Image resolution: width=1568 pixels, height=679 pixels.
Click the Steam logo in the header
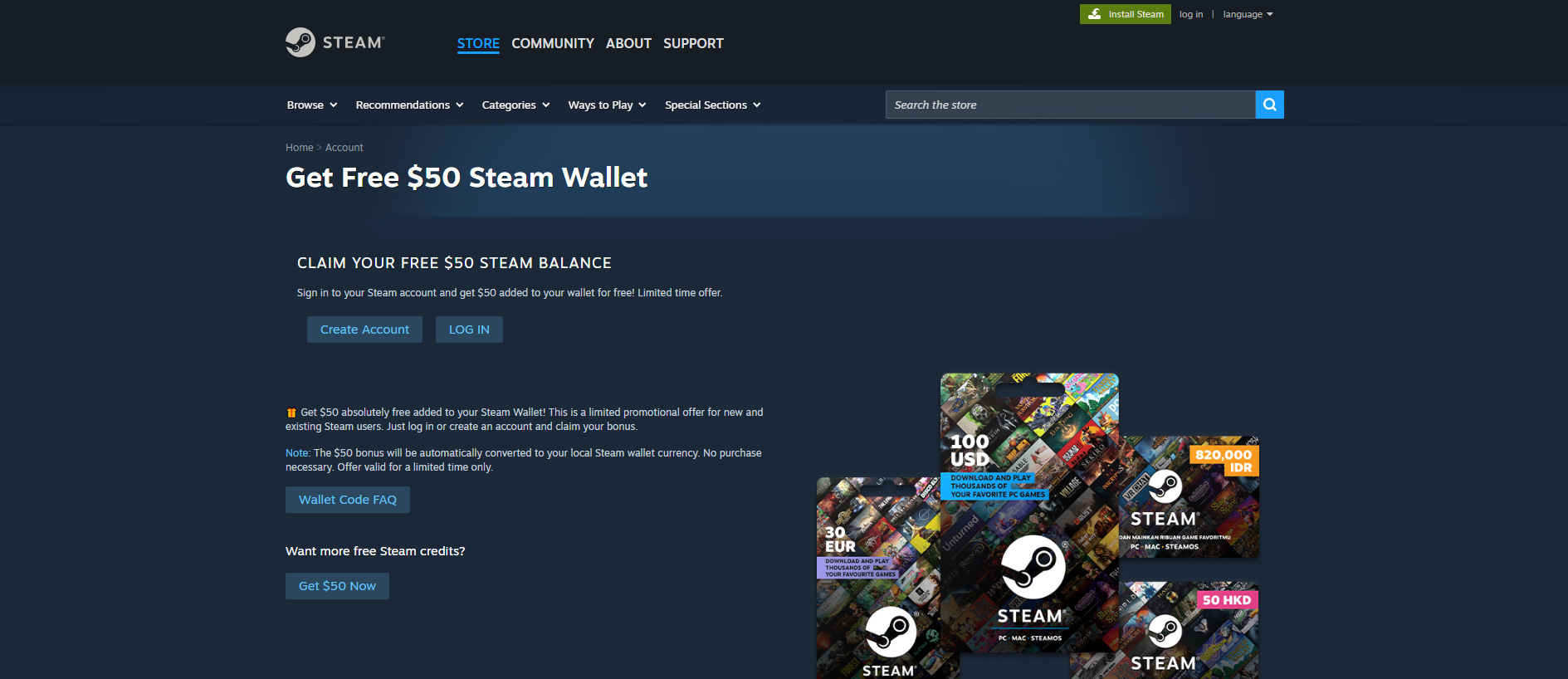click(x=335, y=42)
